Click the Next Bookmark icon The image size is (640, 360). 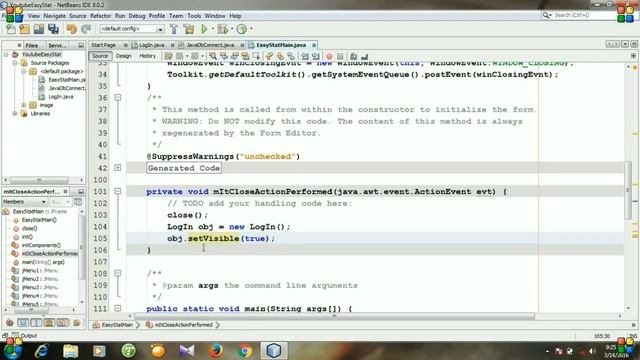click(x=280, y=56)
